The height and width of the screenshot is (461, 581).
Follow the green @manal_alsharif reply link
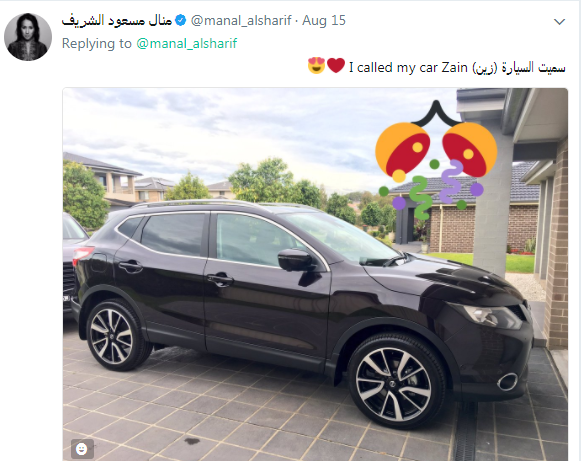(x=187, y=43)
